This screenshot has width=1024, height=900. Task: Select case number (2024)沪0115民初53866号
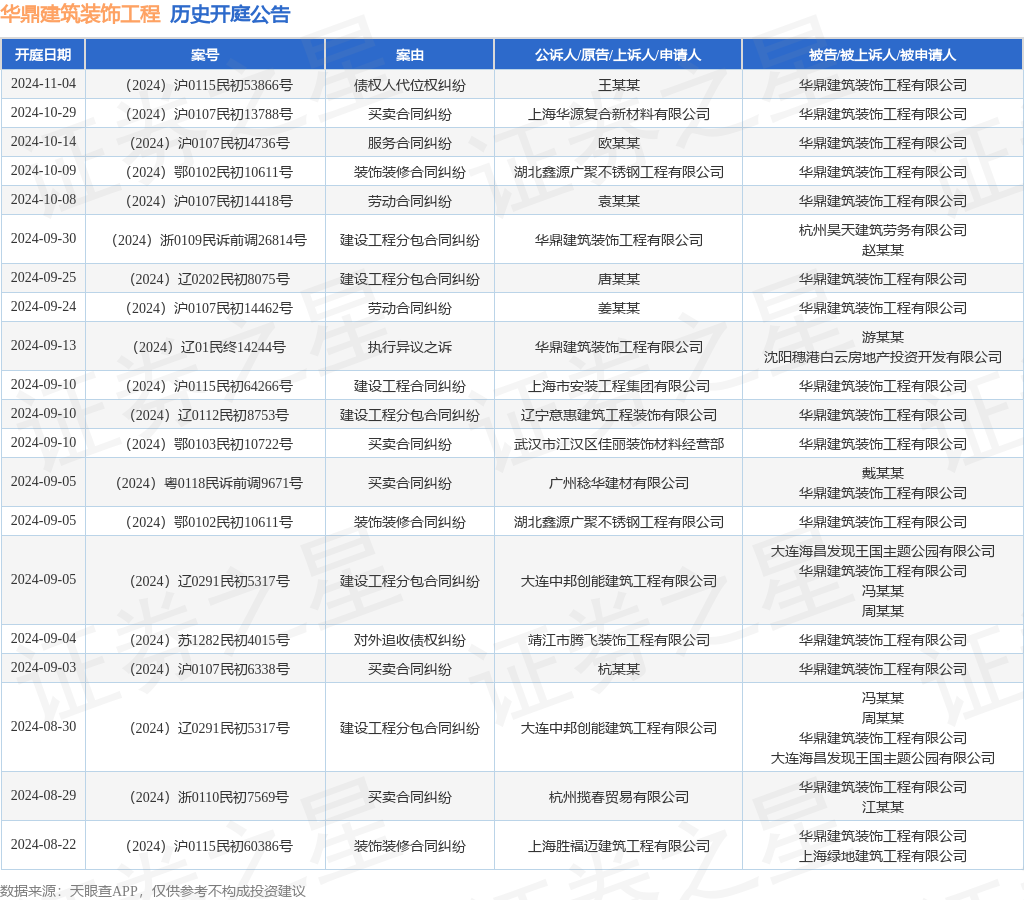(x=209, y=86)
